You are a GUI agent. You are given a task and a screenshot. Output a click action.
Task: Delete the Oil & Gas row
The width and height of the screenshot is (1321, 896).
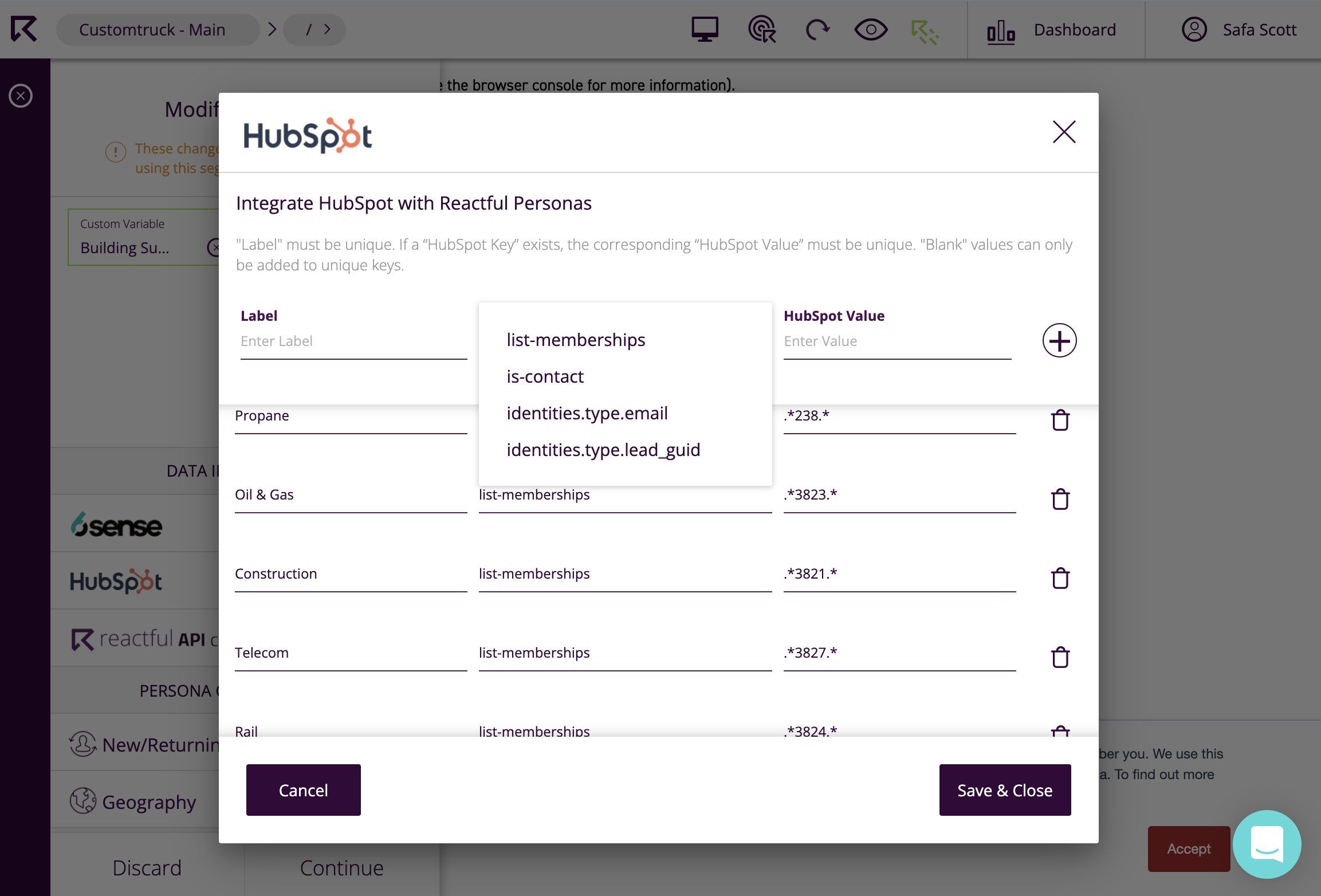(x=1060, y=499)
